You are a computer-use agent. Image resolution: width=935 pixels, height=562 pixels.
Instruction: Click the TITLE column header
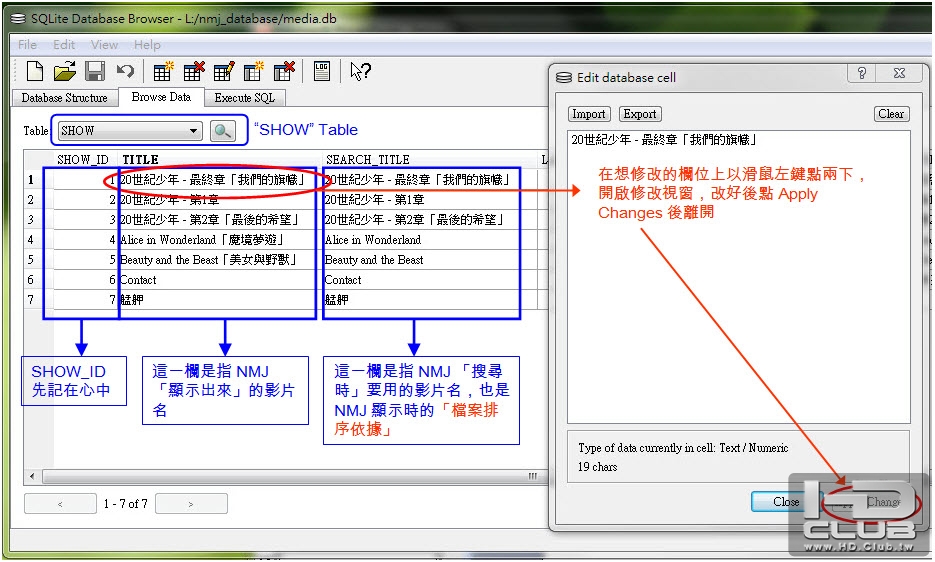[220, 159]
